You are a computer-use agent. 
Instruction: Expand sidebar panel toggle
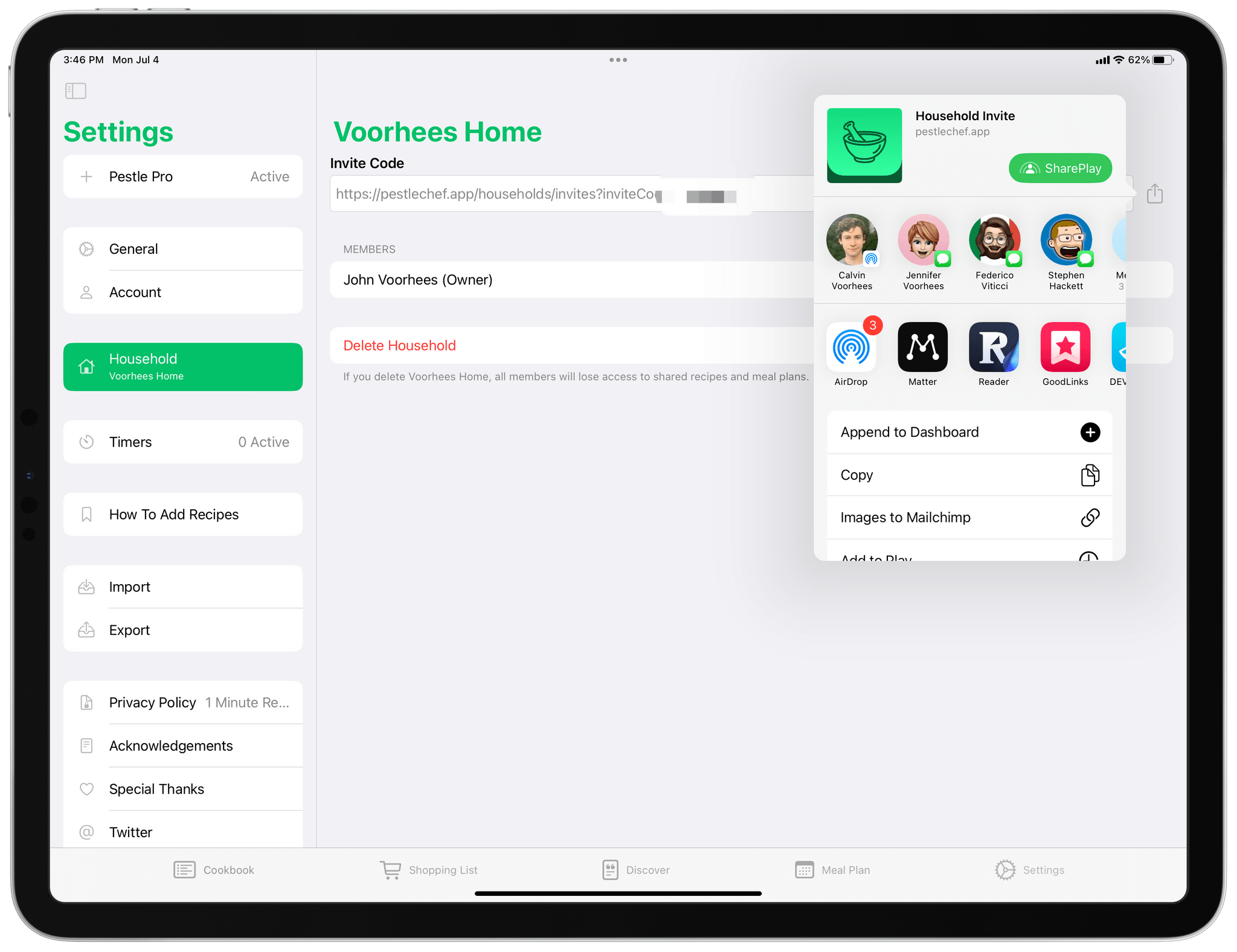click(76, 91)
